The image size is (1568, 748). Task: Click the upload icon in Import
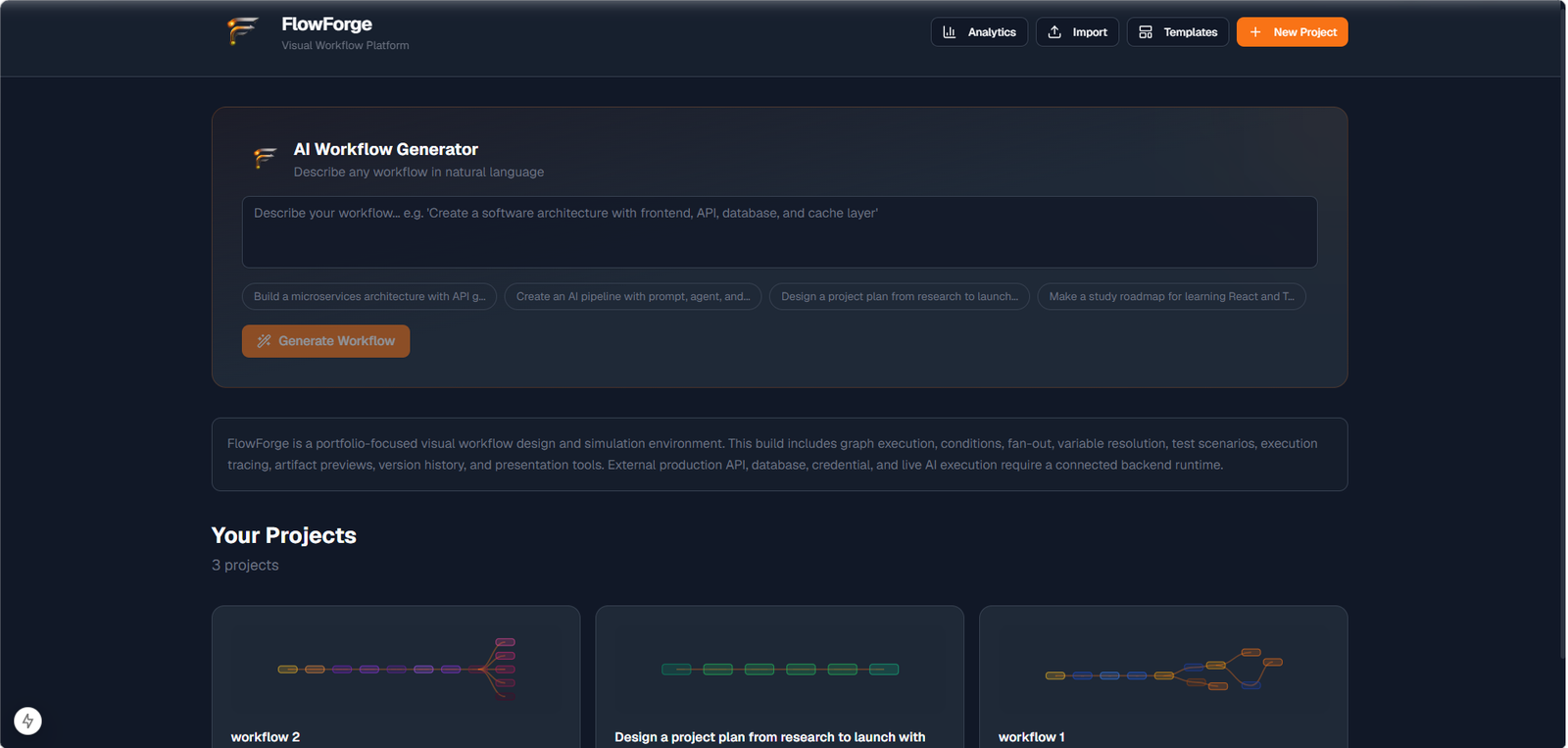pos(1054,32)
